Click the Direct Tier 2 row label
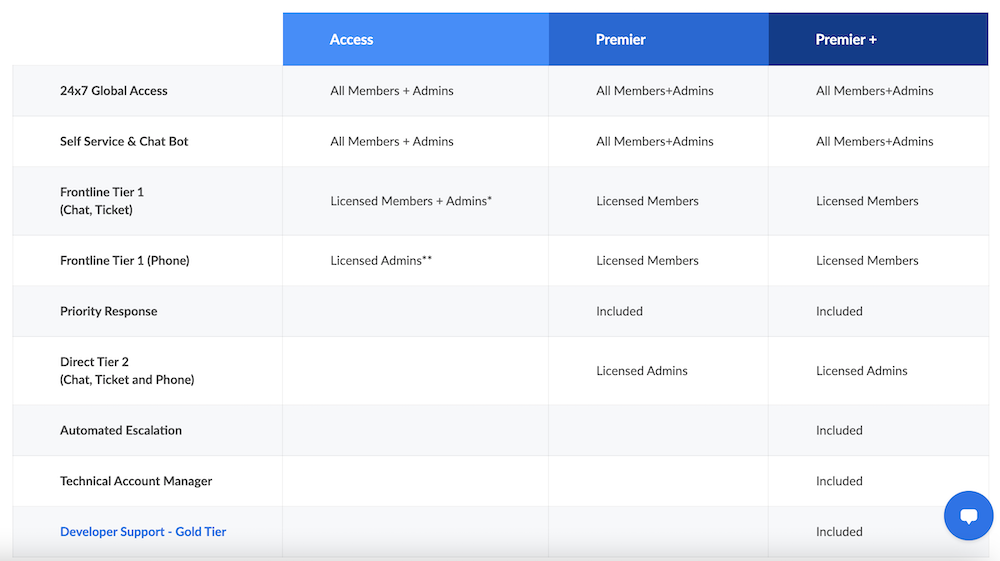The image size is (1000, 561). click(127, 370)
